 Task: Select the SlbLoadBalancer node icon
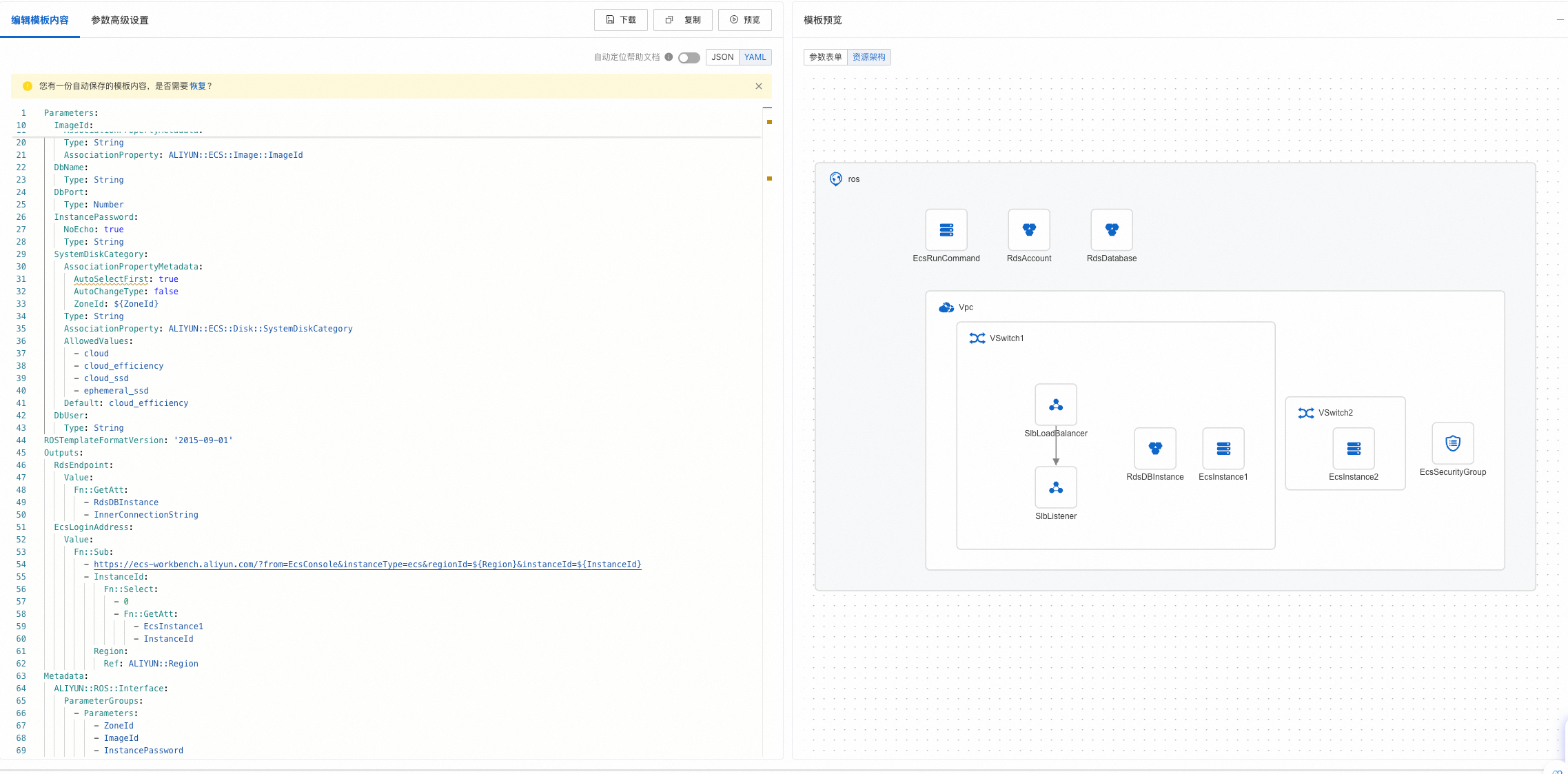pyautogui.click(x=1055, y=405)
